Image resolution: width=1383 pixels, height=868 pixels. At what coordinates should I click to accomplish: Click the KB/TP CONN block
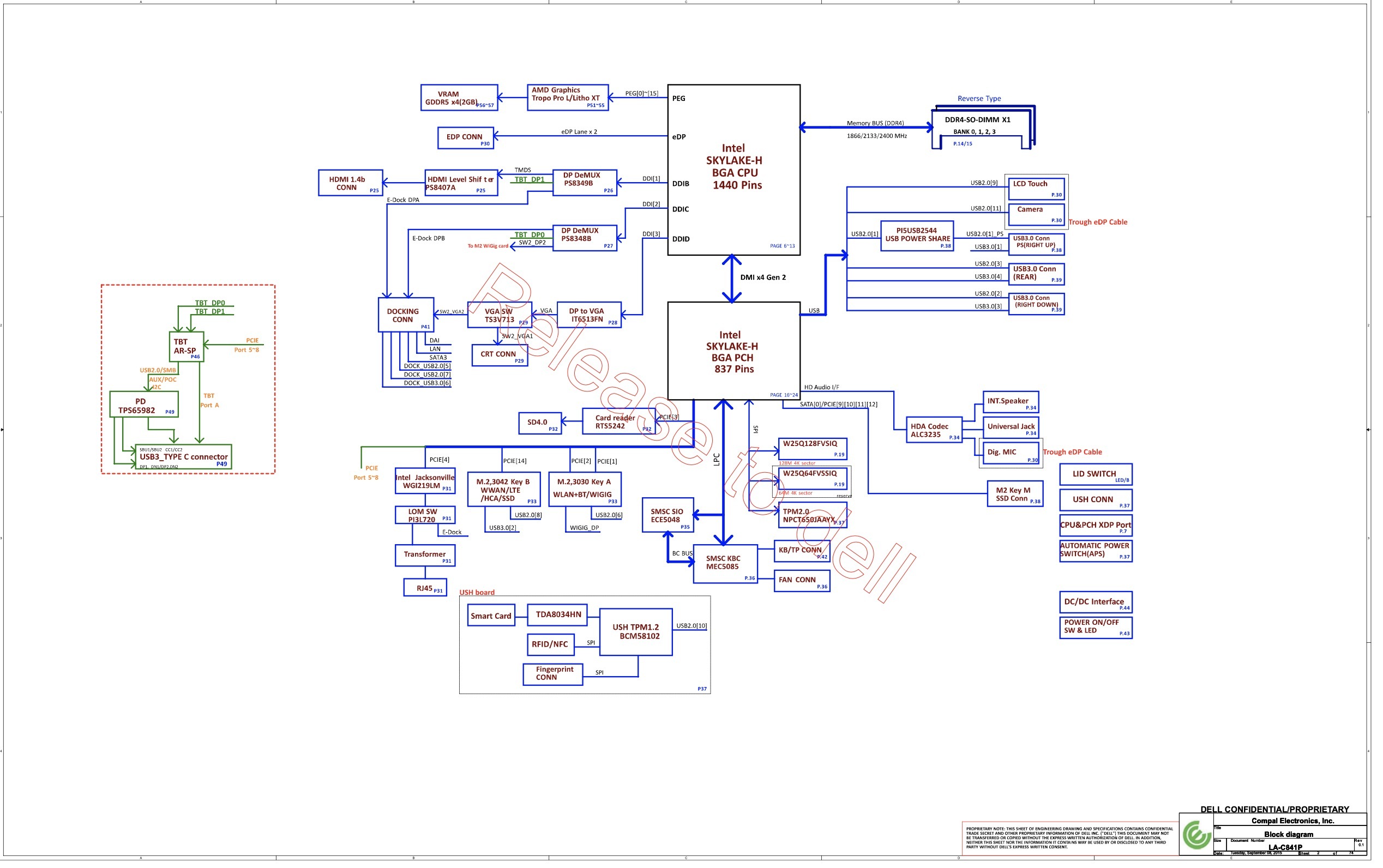pyautogui.click(x=802, y=551)
